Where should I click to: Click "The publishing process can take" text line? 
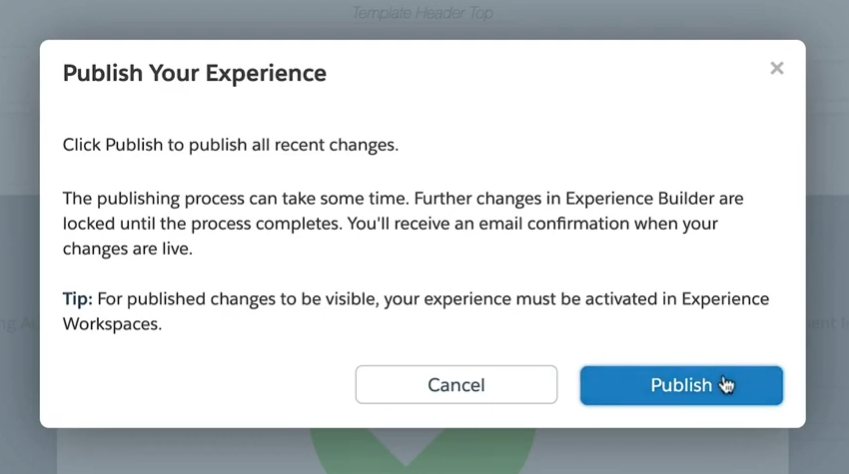pos(190,198)
